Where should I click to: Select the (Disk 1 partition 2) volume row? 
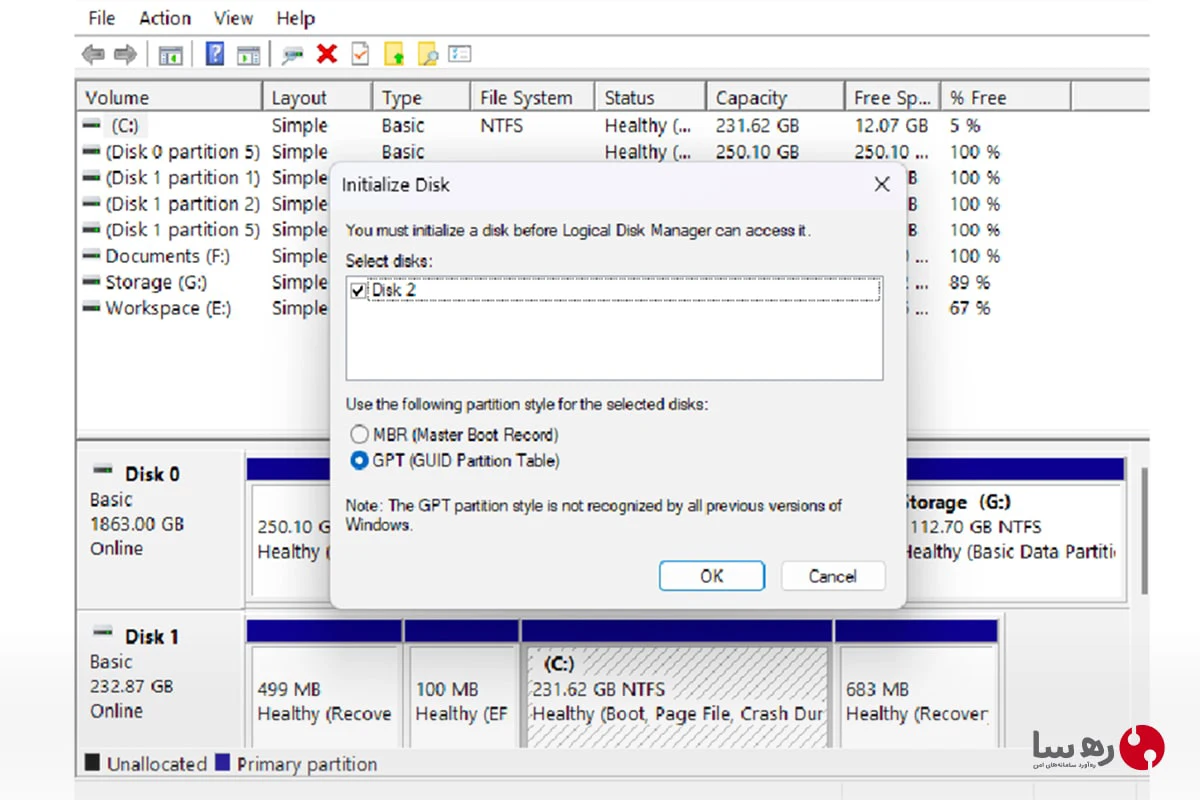183,204
